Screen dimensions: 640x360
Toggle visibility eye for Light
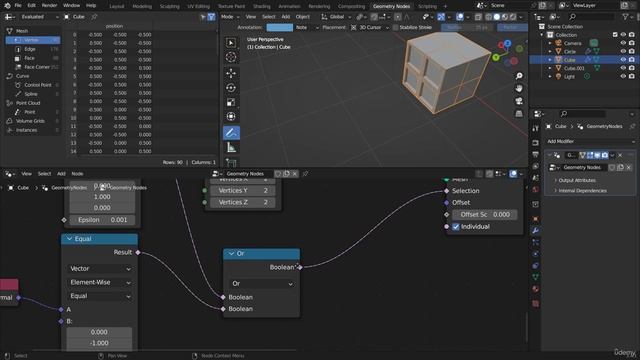tap(623, 76)
